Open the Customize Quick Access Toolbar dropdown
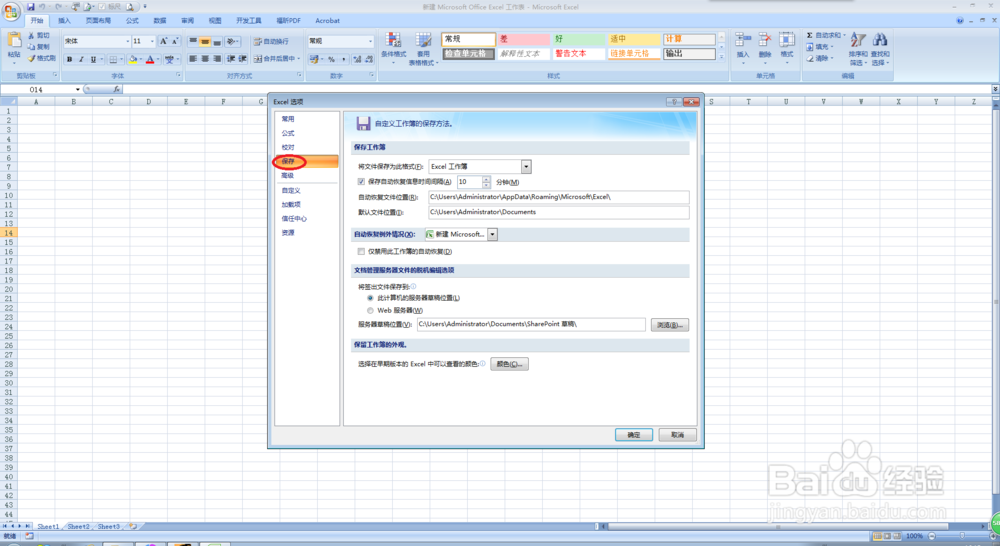Viewport: 1000px width, 546px height. [145, 7]
